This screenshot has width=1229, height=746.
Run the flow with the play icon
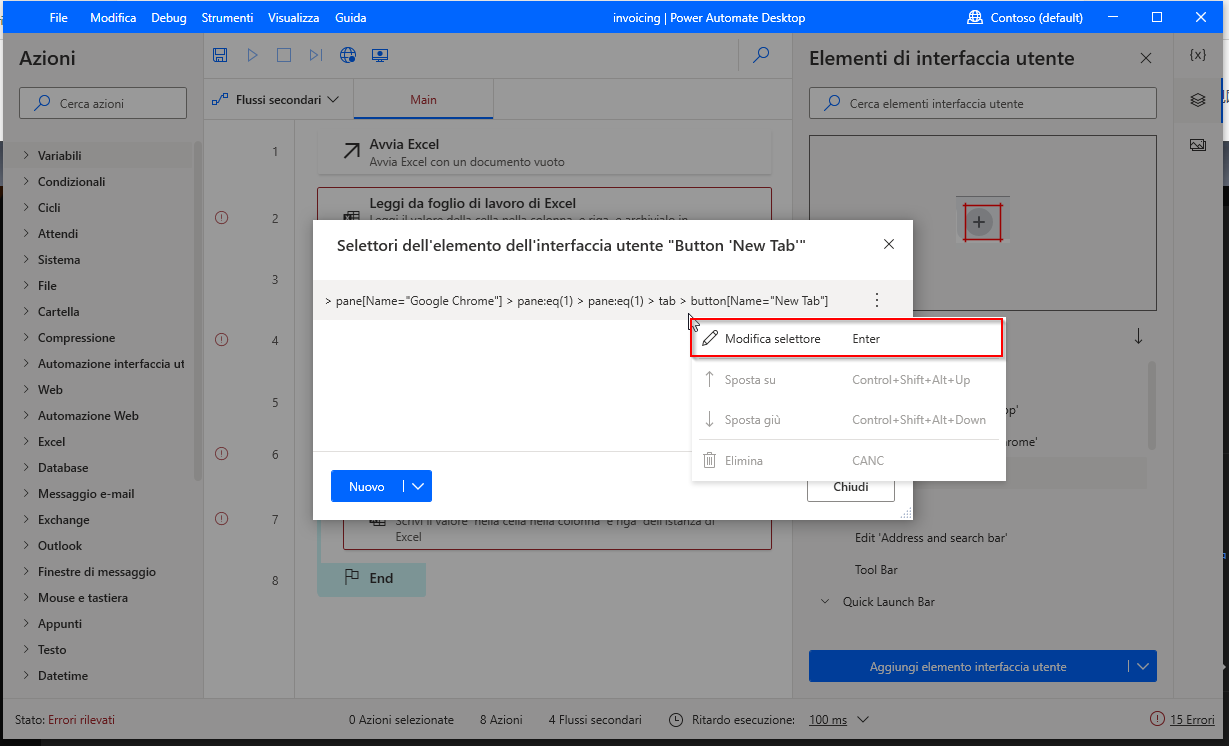[x=252, y=56]
